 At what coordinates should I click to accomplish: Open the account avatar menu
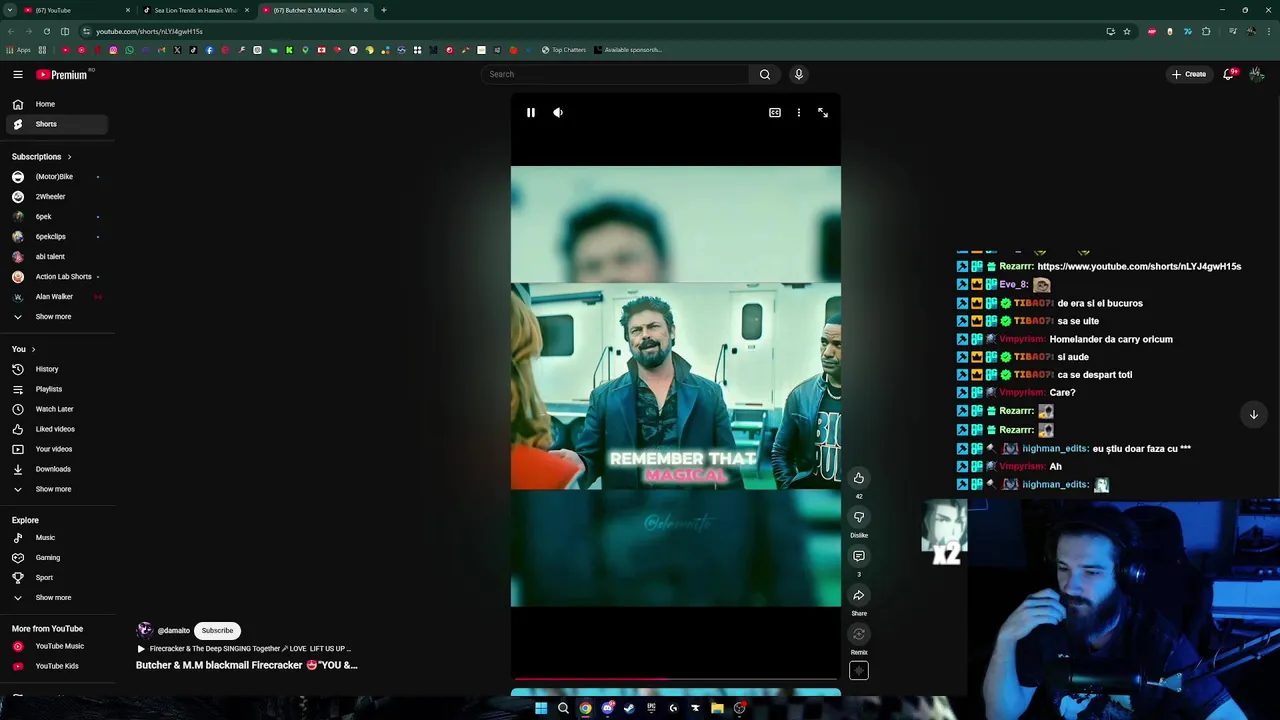coord(1257,74)
